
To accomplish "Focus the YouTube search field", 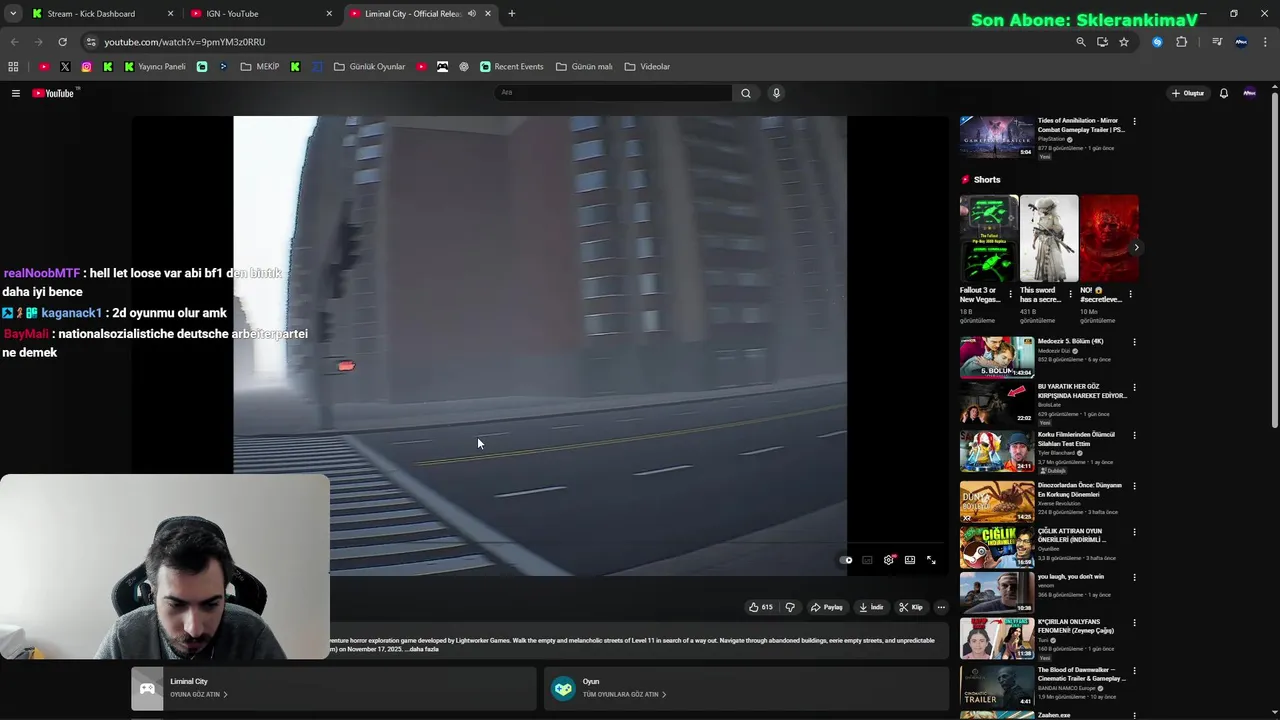I will (613, 93).
